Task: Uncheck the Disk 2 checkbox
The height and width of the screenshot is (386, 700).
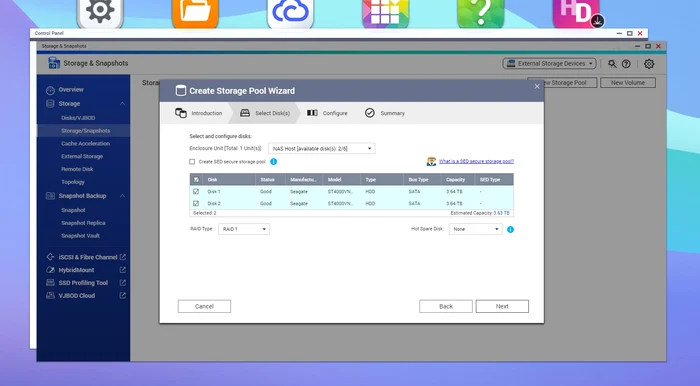Action: click(x=196, y=203)
